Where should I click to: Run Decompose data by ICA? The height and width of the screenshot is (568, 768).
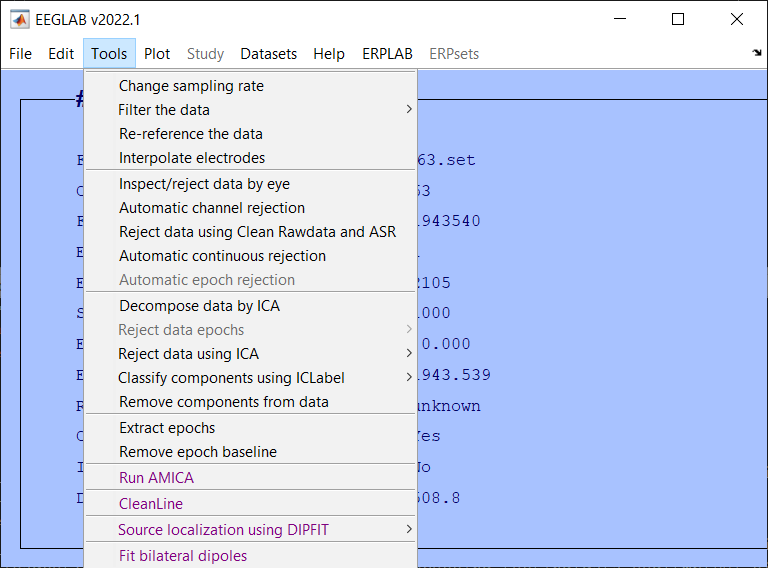point(199,306)
